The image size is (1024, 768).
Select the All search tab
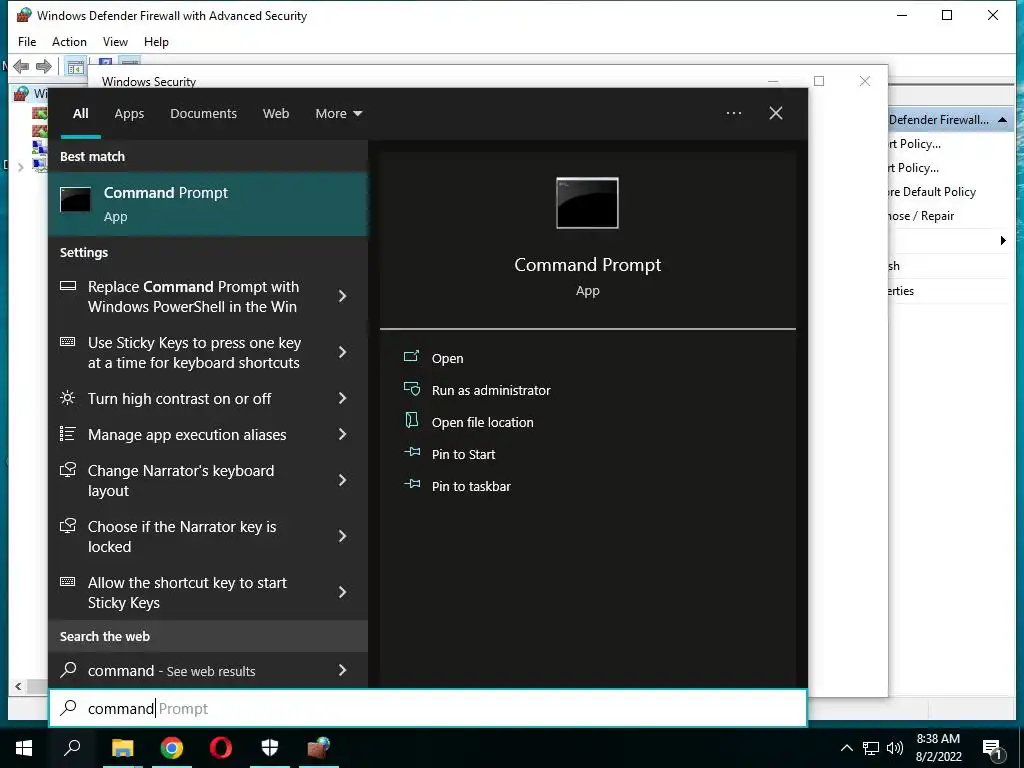(80, 114)
